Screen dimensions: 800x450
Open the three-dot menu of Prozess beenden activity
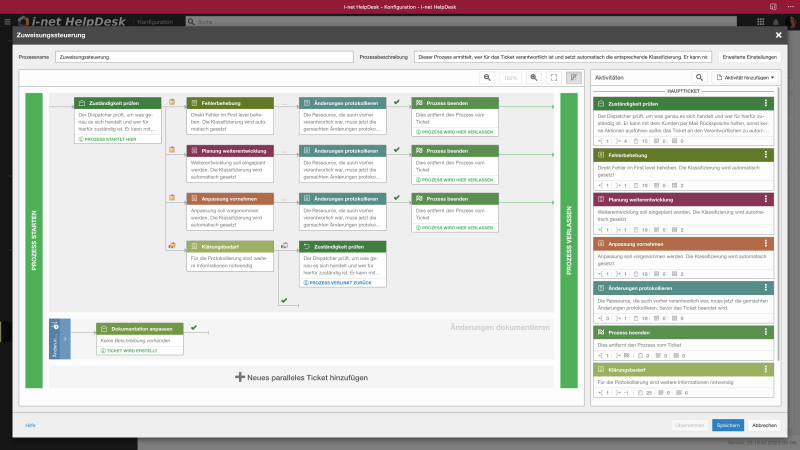click(766, 331)
